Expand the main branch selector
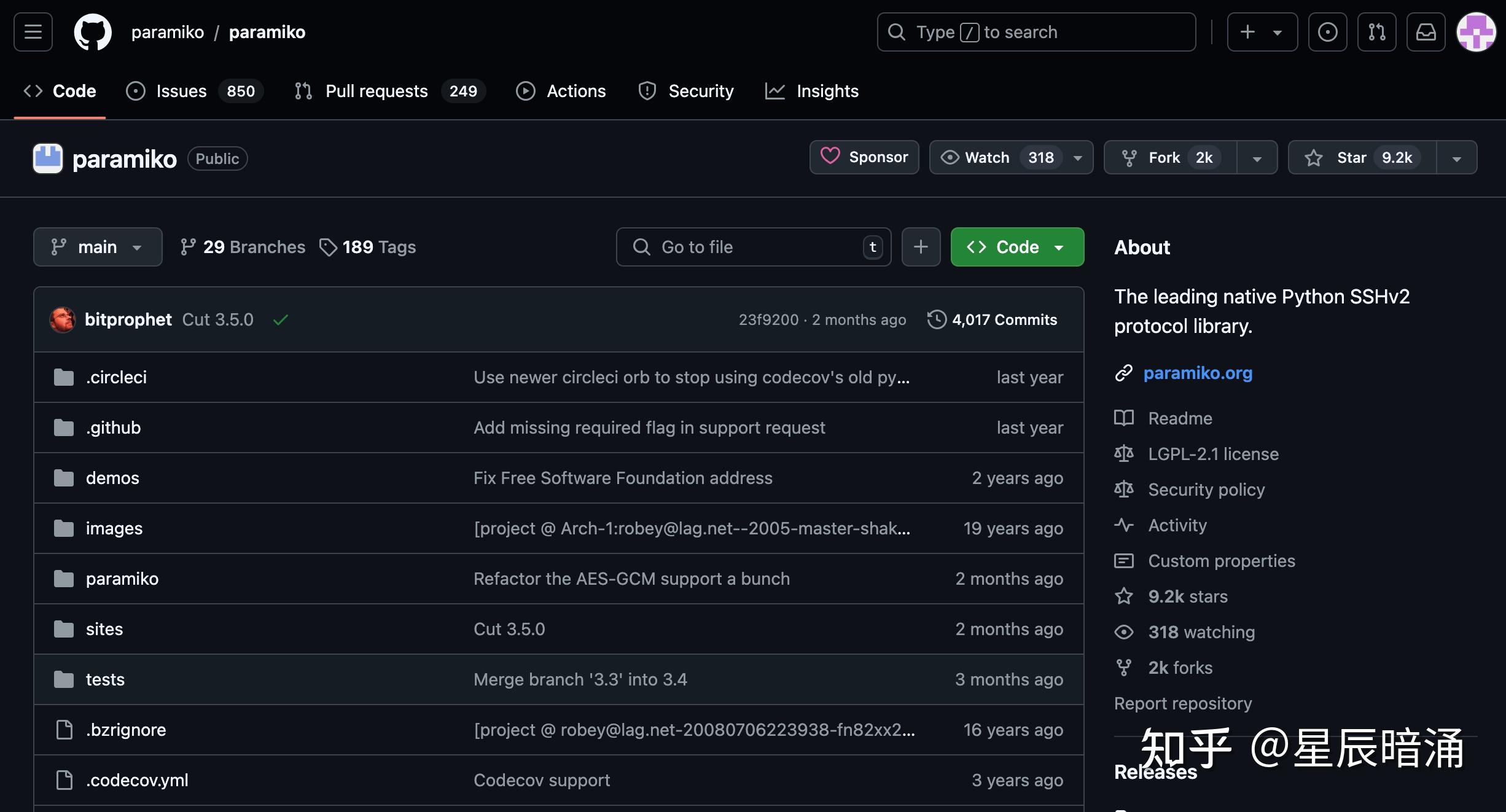 click(x=98, y=247)
